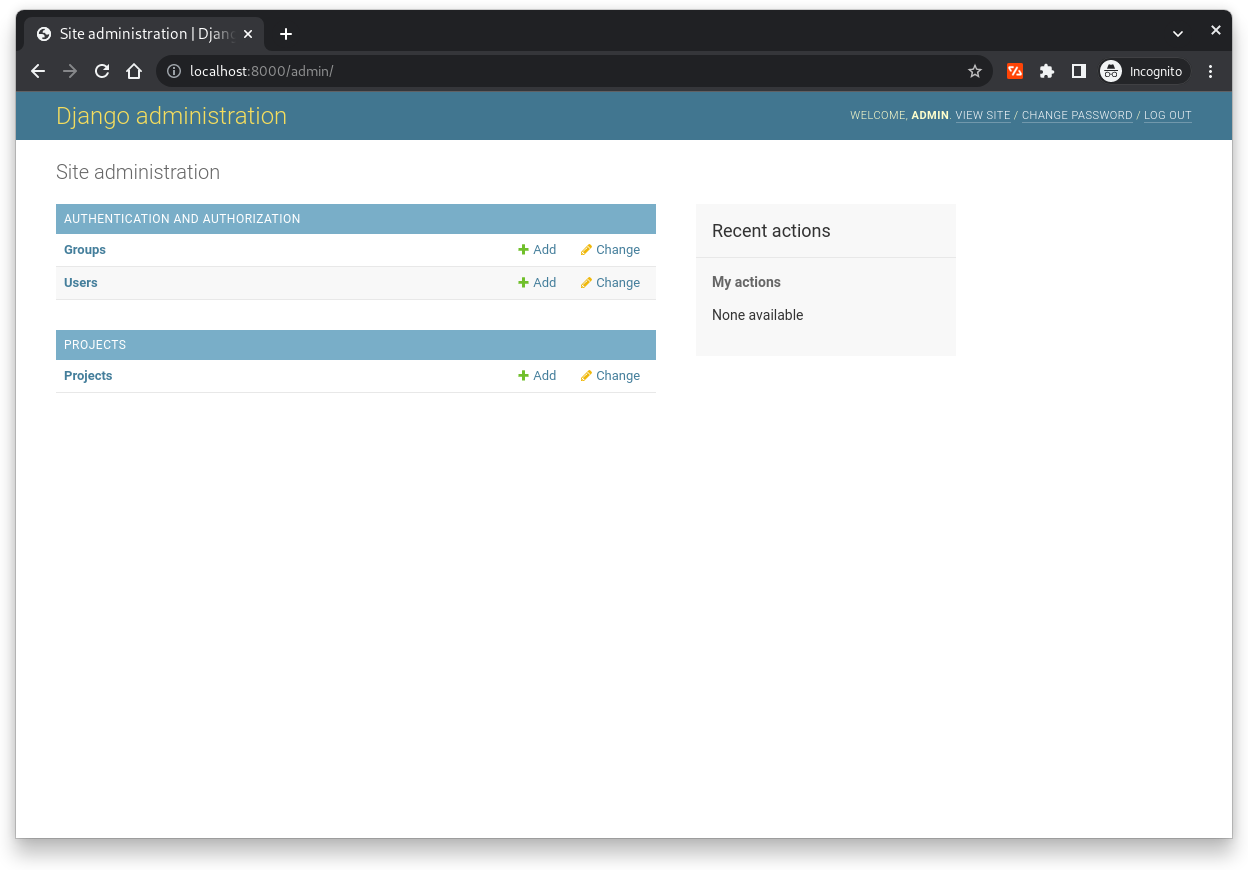
Task: Toggle the browser side panel icon
Action: coord(1079,71)
